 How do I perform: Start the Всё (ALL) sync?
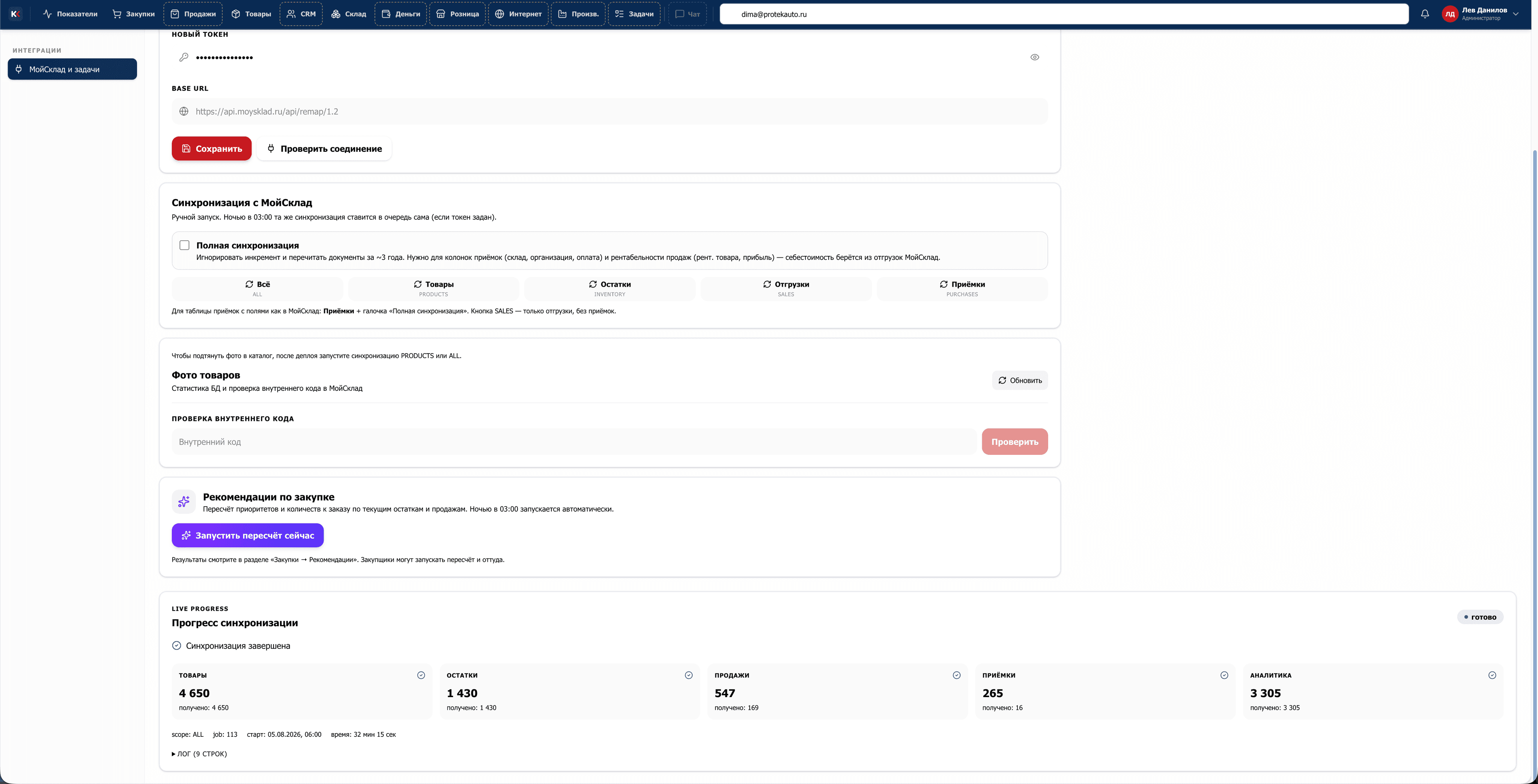coord(257,288)
